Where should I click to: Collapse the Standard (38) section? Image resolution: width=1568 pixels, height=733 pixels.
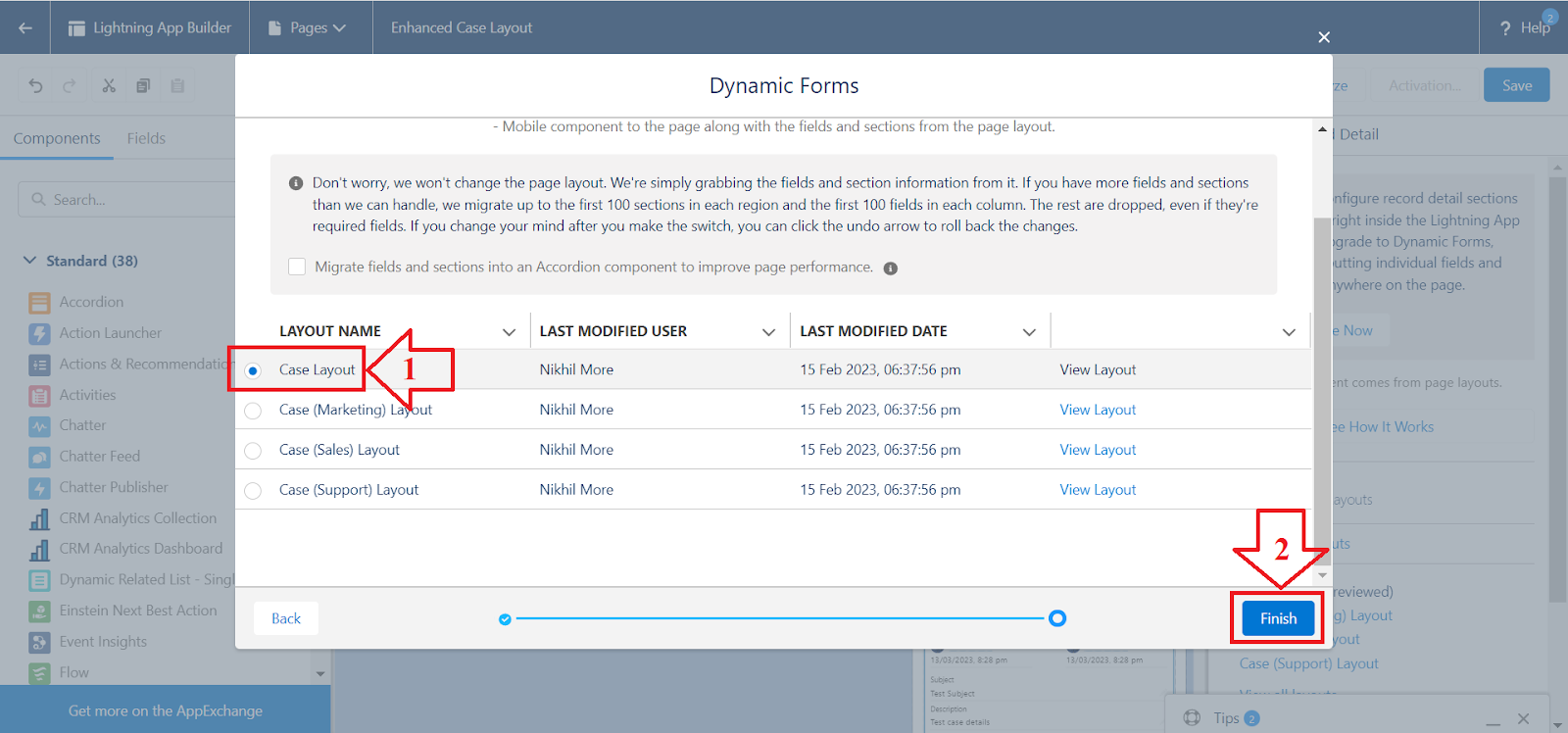click(29, 261)
